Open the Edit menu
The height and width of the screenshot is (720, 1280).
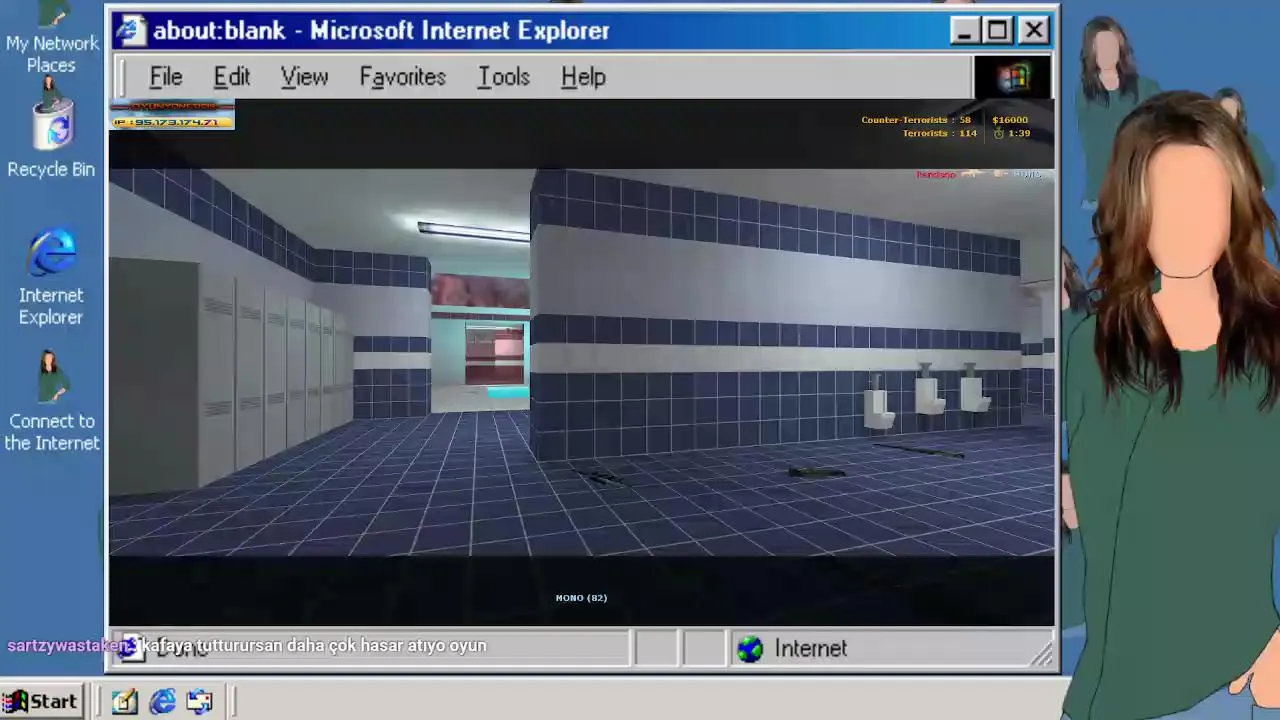tap(231, 77)
